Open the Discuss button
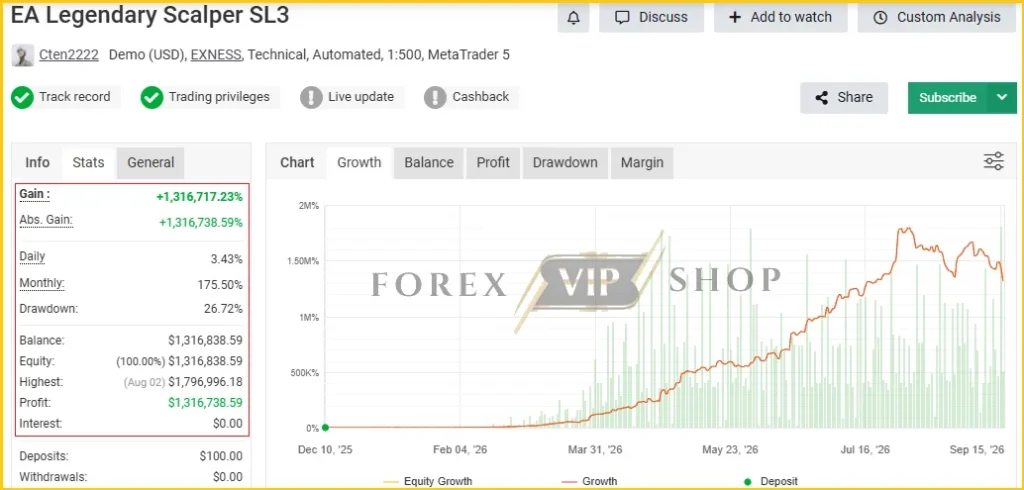 tap(652, 18)
